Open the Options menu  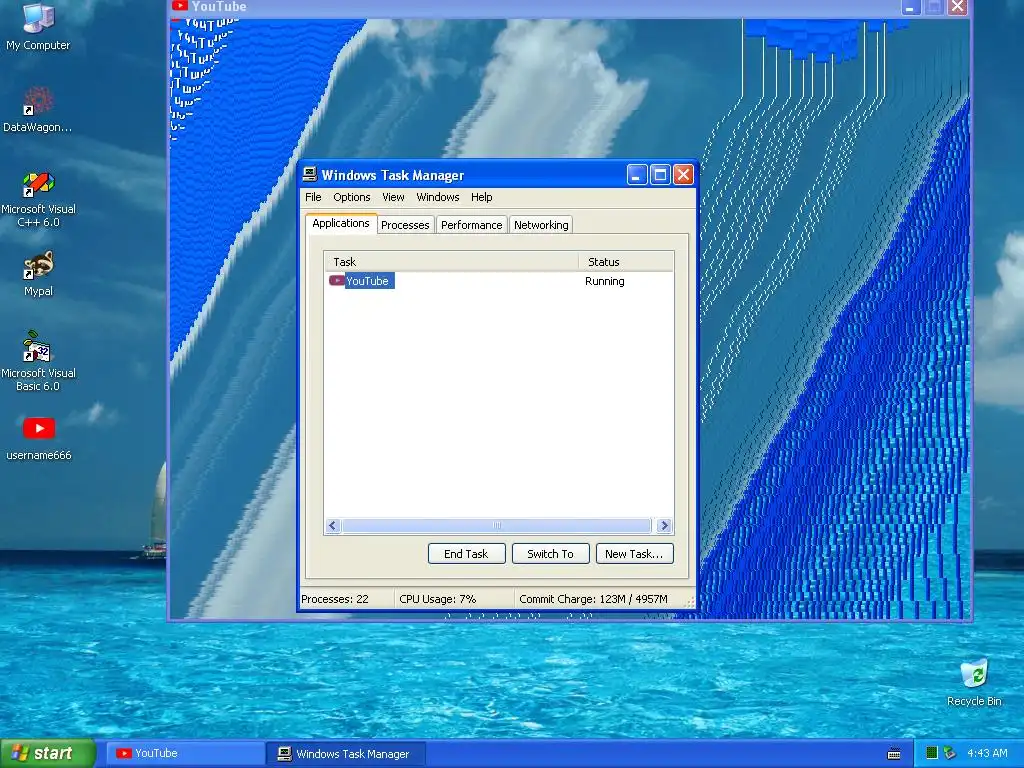point(351,197)
